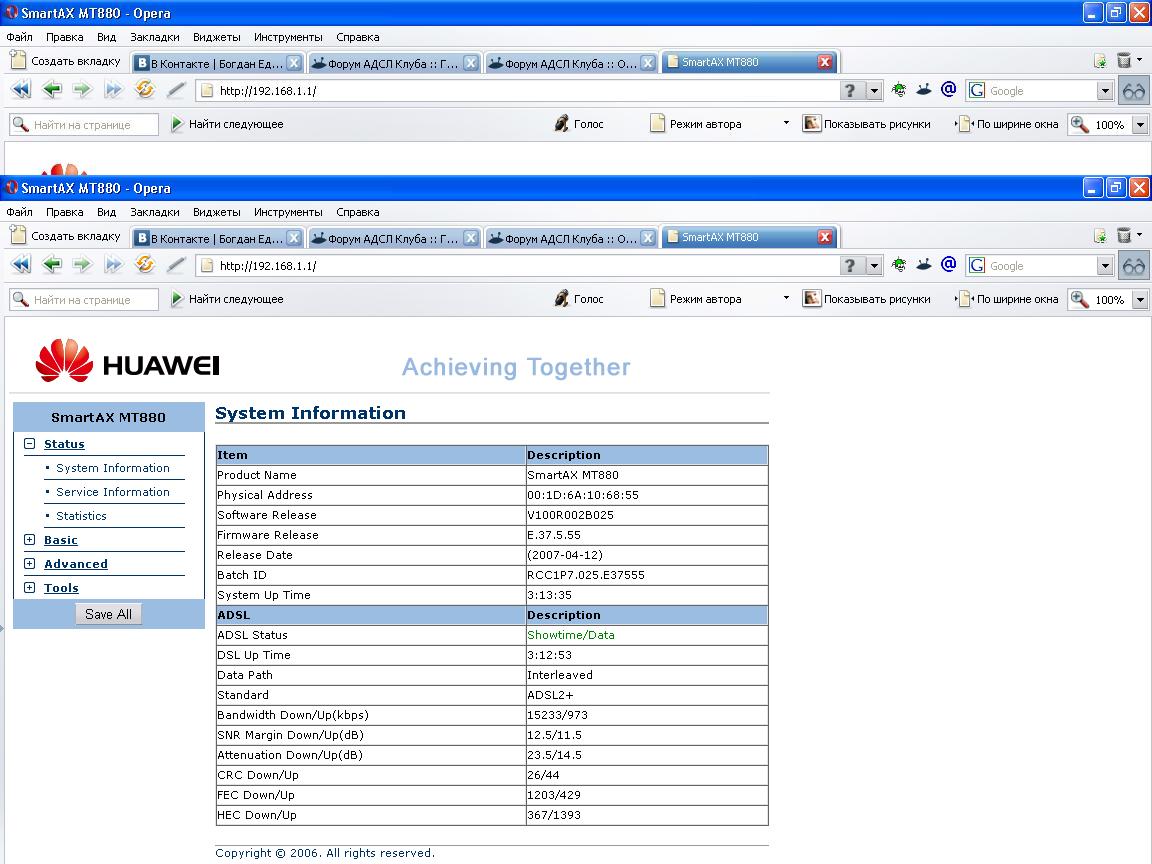The width and height of the screenshot is (1152, 864).
Task: Toggle Author mode (Режим автора) in front window
Action: coord(696,299)
